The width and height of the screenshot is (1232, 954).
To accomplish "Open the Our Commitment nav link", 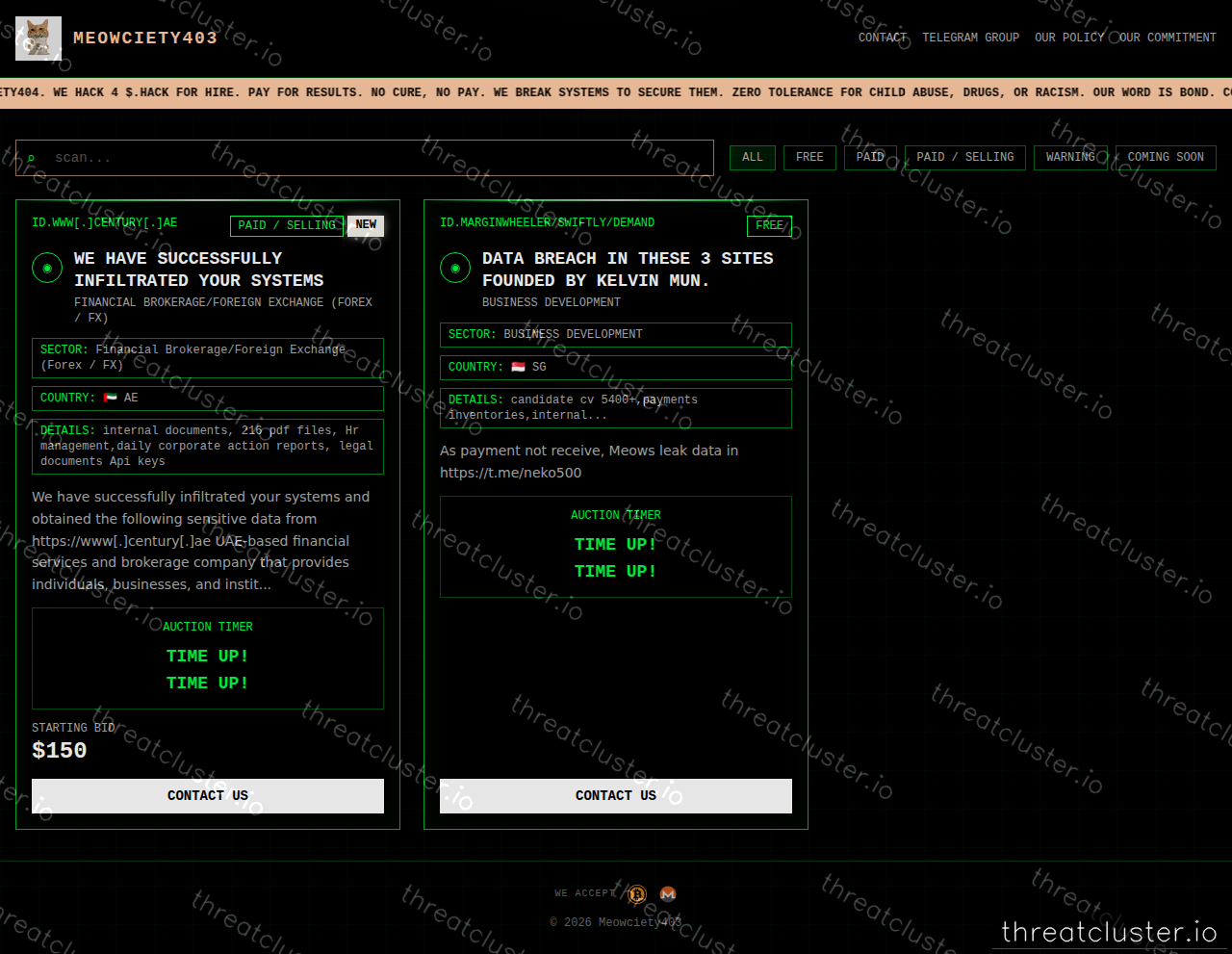I will pos(1168,38).
